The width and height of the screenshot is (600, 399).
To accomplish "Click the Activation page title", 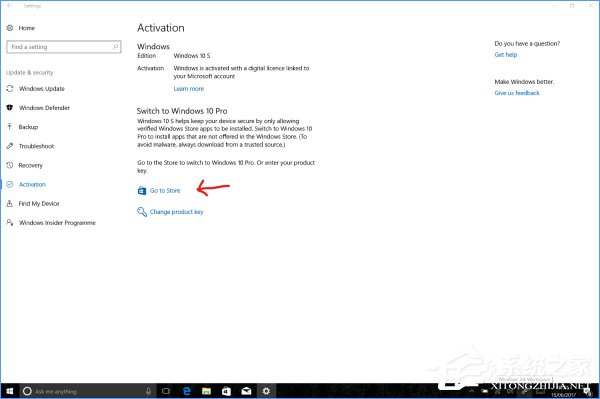I will (161, 28).
